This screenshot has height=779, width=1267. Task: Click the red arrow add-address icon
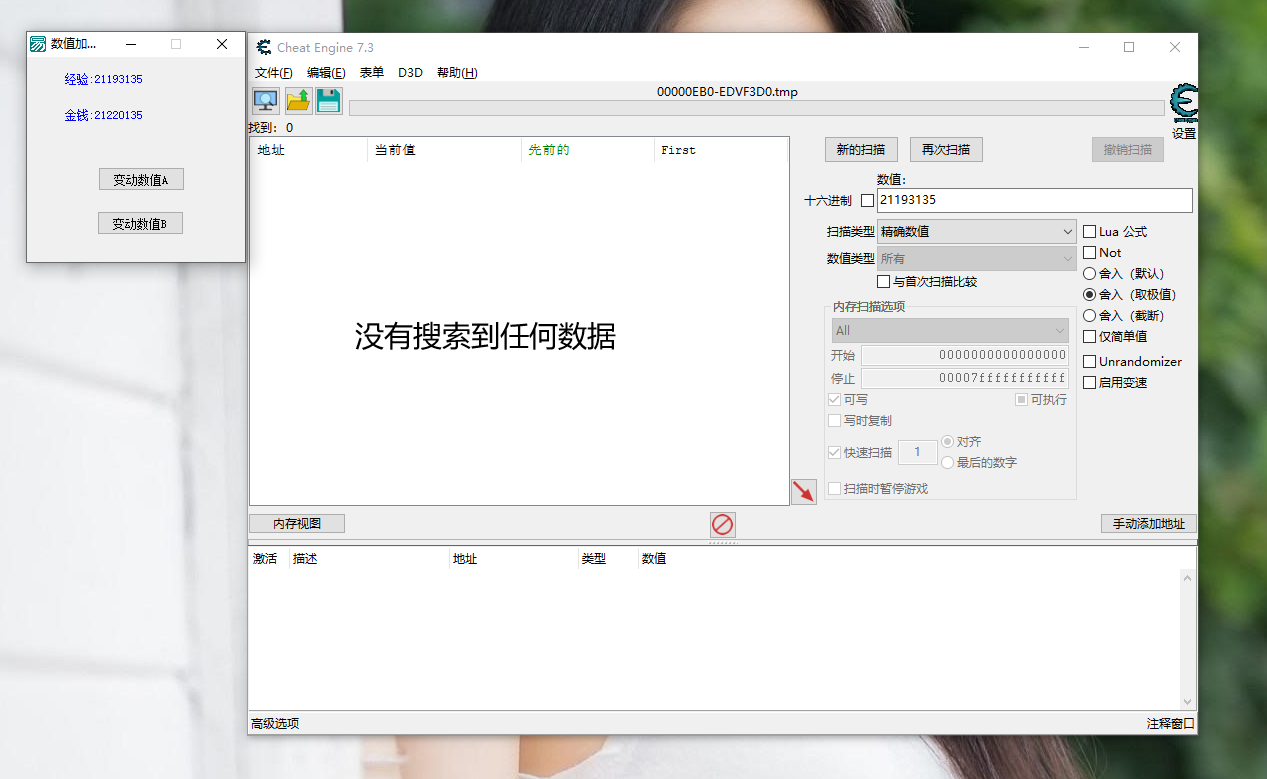coord(803,491)
